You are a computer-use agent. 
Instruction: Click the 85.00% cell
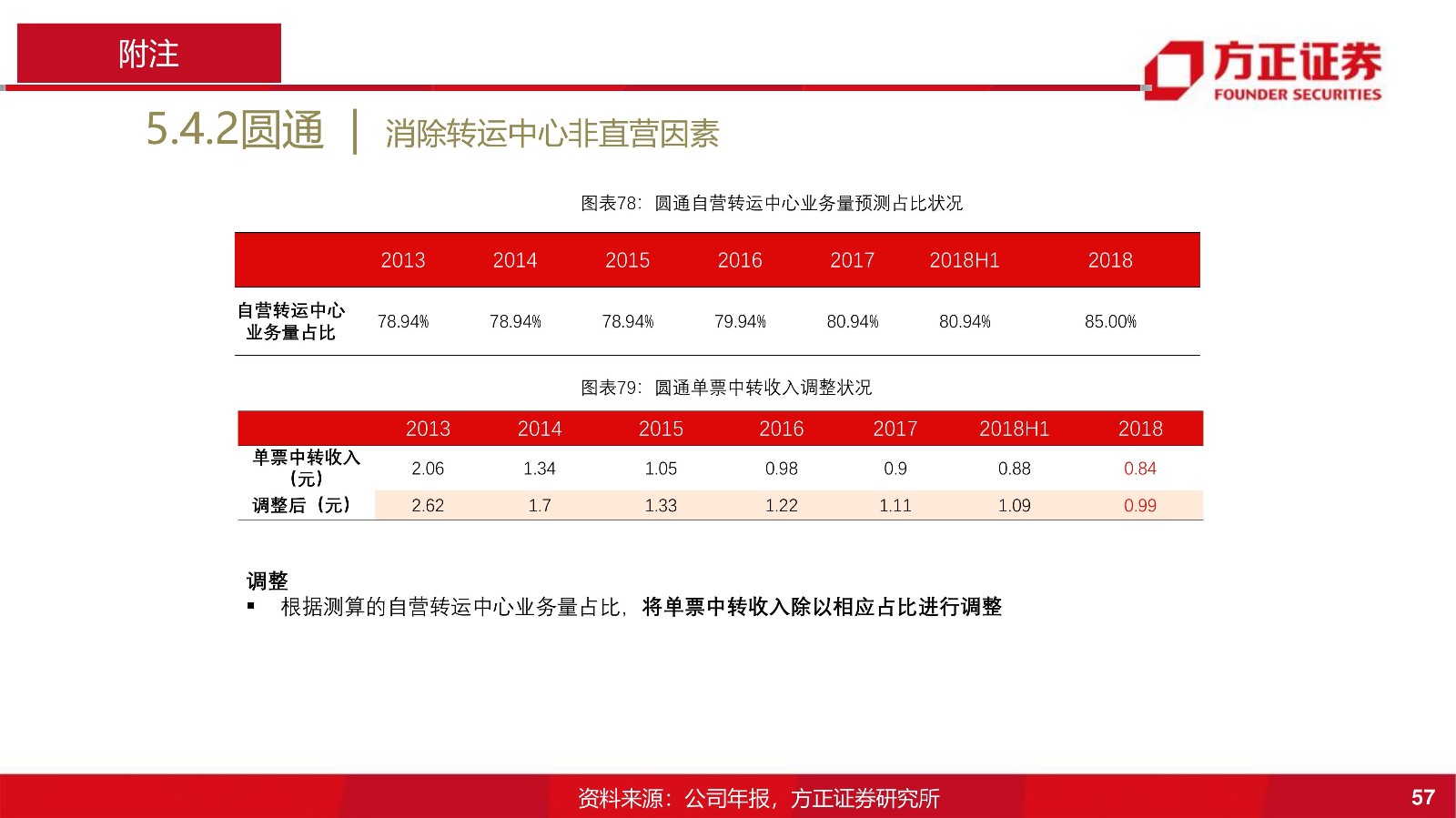click(x=1110, y=321)
